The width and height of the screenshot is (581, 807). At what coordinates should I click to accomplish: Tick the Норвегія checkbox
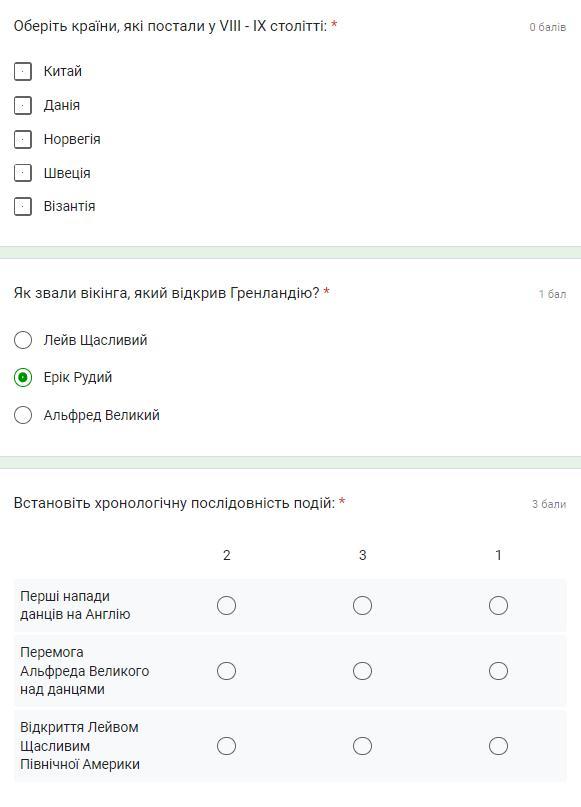23,139
